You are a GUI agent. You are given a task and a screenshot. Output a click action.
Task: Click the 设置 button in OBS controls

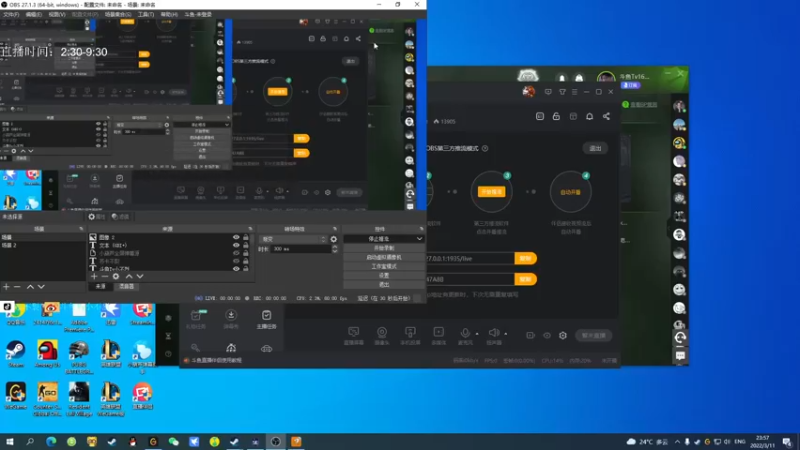[384, 276]
